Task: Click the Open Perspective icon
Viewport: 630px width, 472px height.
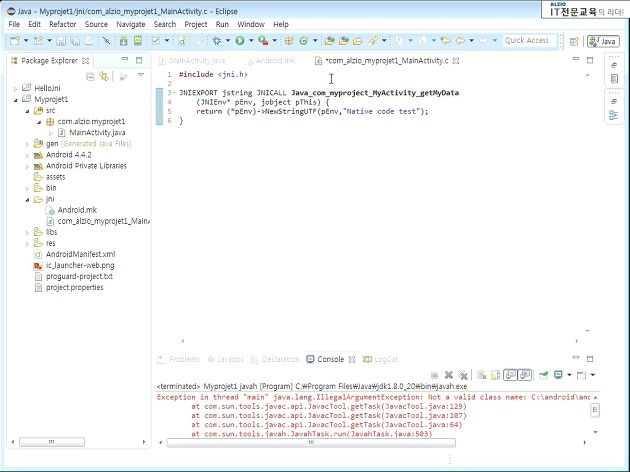Action: click(x=574, y=41)
